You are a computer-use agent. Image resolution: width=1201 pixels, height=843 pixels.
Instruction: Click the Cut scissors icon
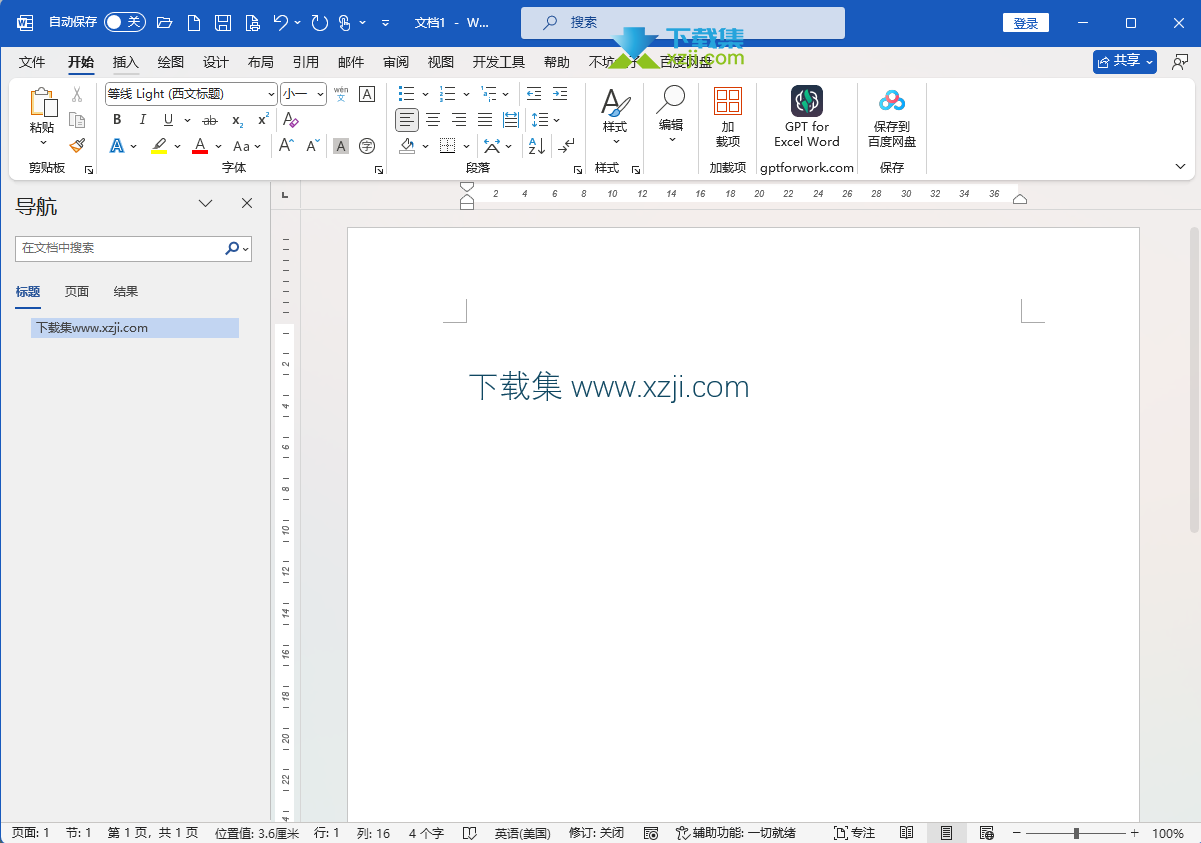click(77, 94)
